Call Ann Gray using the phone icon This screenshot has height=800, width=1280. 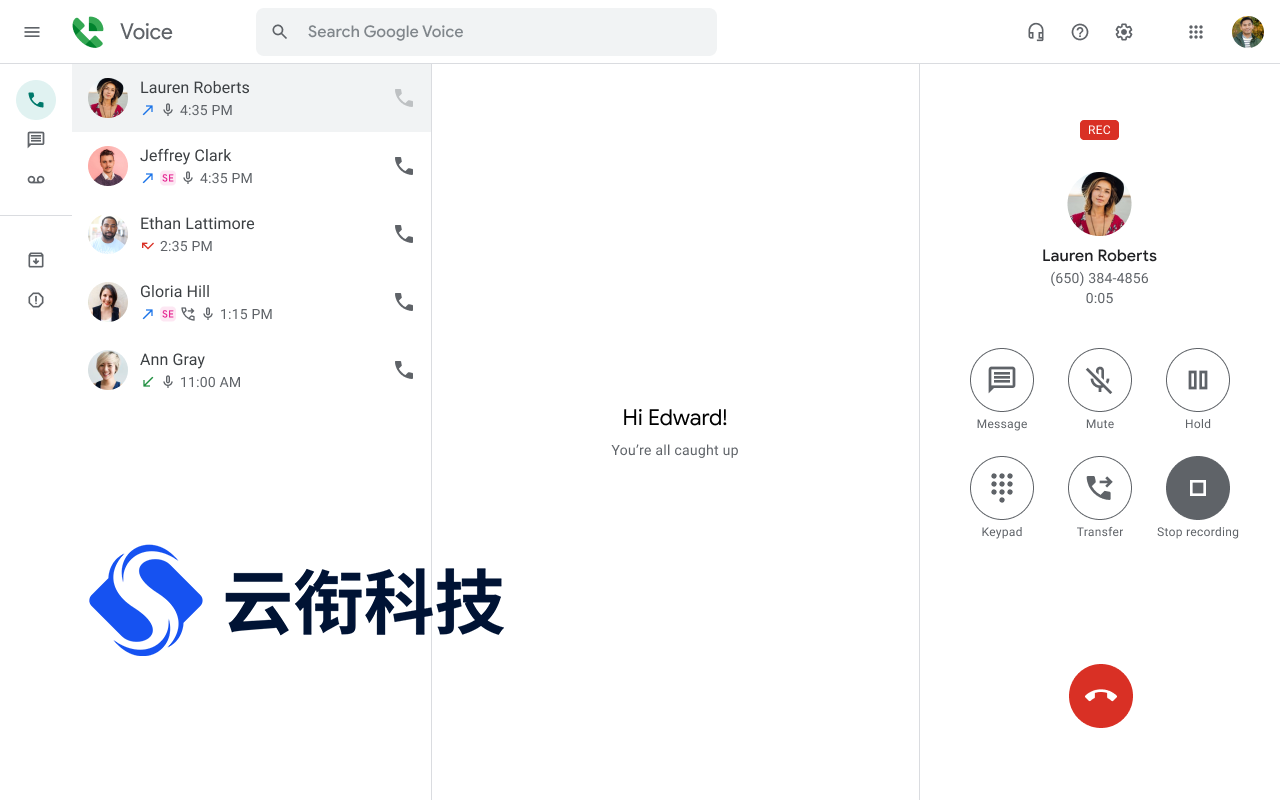[x=404, y=370]
